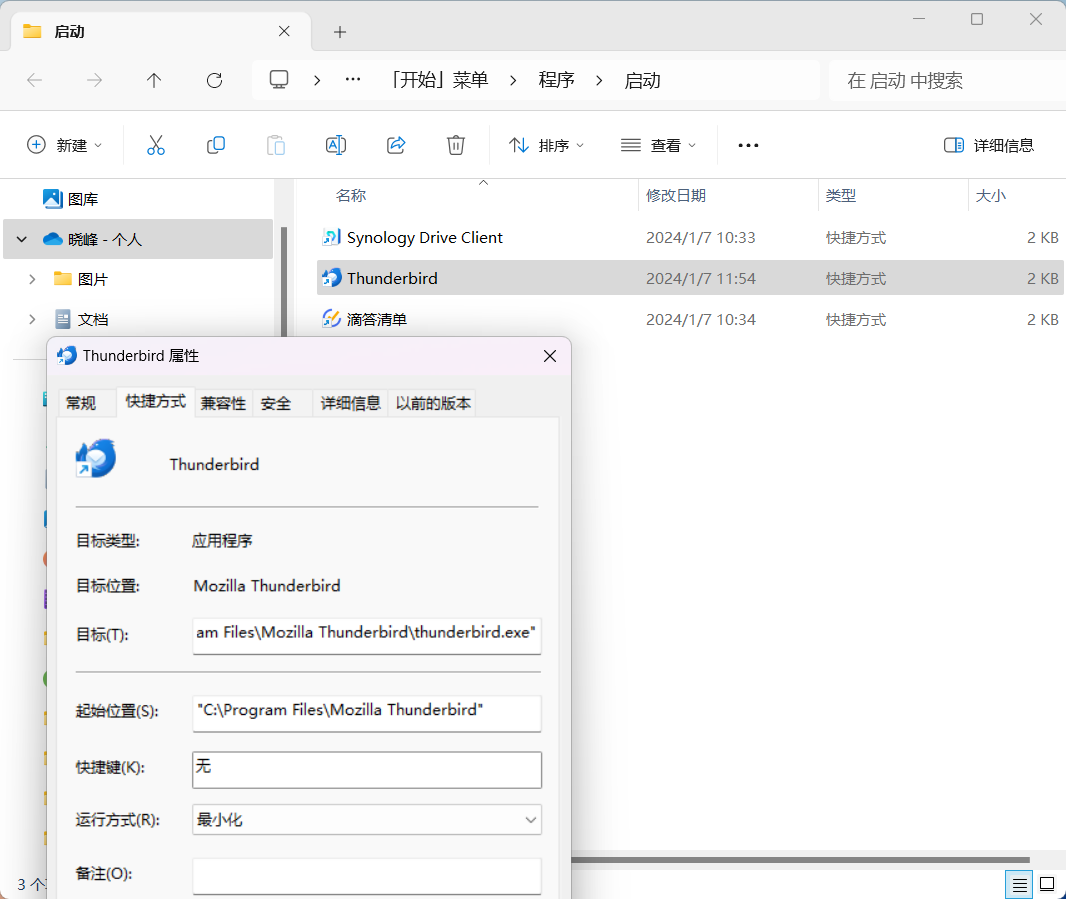Open the more options ellipsis in toolbar
This screenshot has height=899, width=1066.
[x=748, y=145]
